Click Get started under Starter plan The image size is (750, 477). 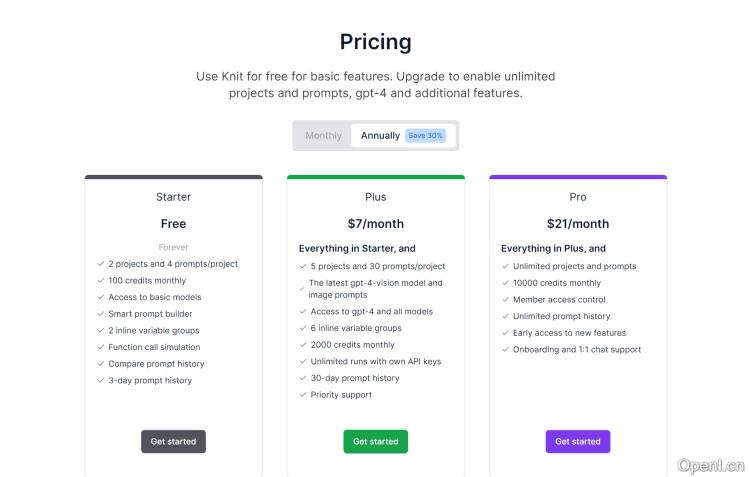coord(173,441)
